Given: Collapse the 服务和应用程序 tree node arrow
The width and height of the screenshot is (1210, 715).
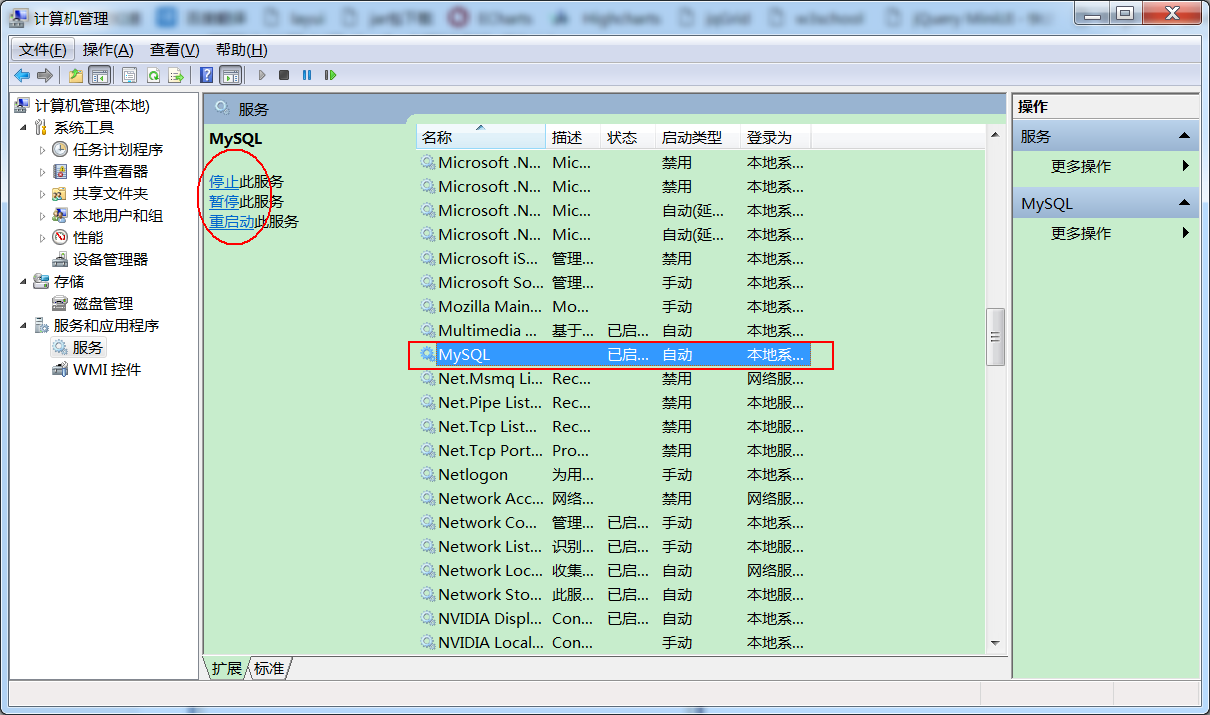Looking at the screenshot, I should (23, 325).
